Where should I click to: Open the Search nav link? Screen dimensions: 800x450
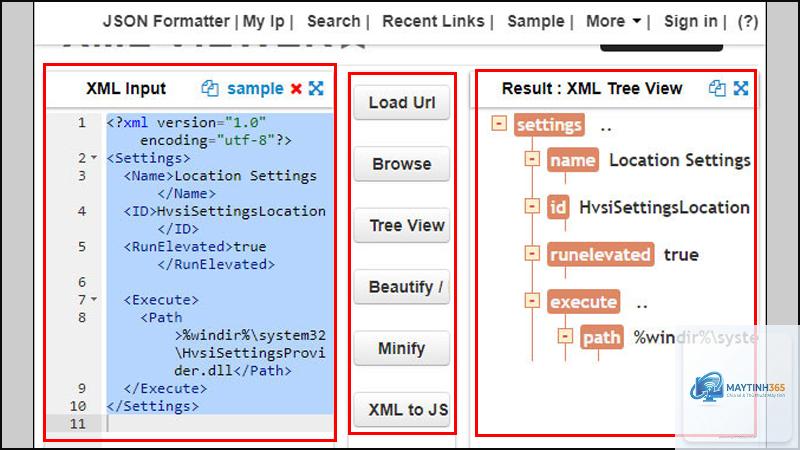point(334,21)
